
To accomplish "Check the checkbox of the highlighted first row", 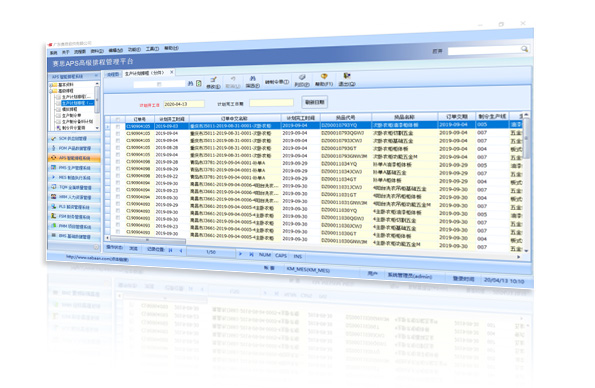I will (118, 127).
